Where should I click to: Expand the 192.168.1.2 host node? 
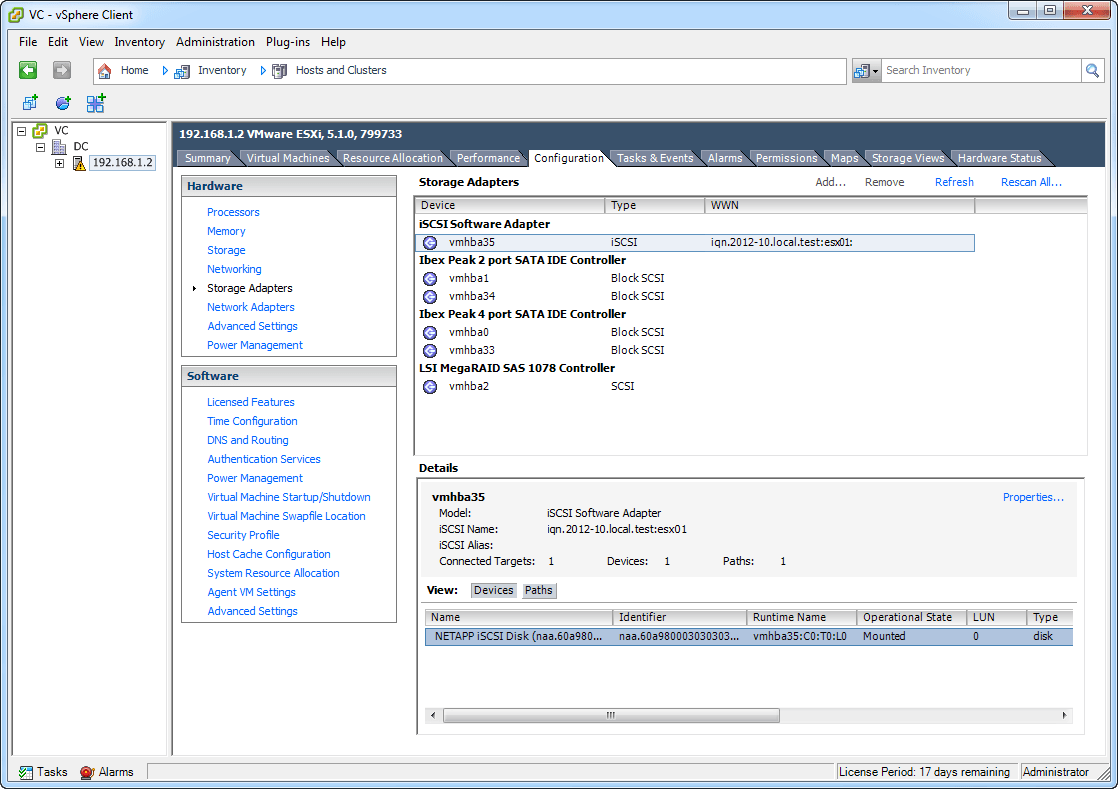click(x=59, y=163)
